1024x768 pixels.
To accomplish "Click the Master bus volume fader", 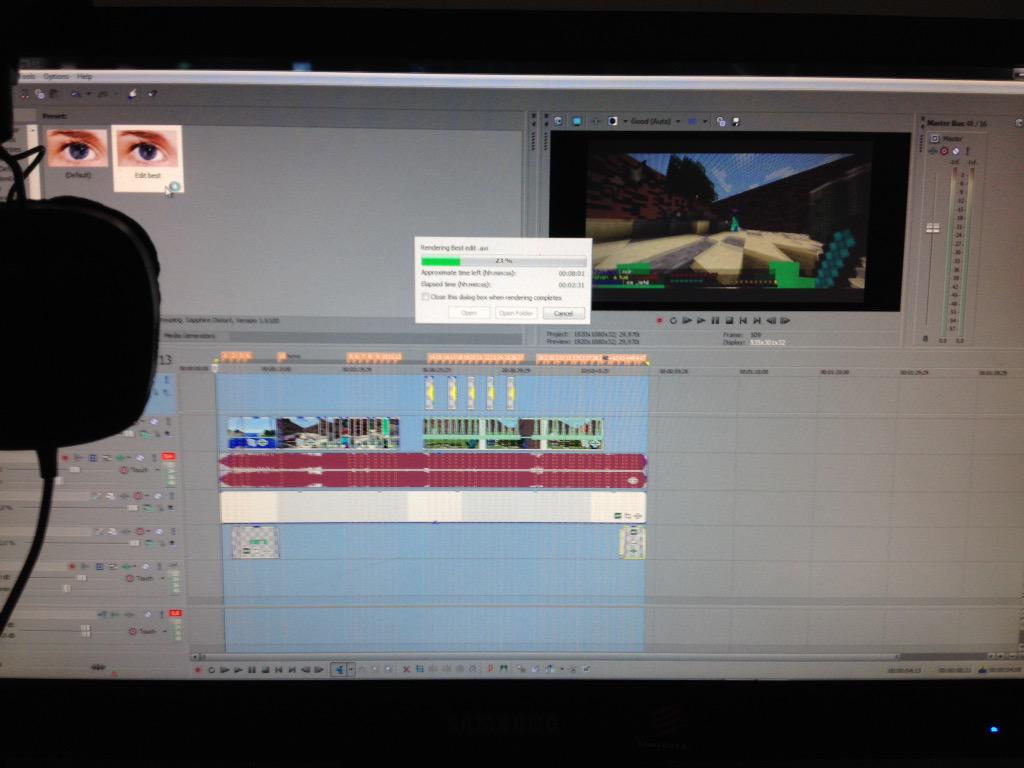I will (x=933, y=228).
